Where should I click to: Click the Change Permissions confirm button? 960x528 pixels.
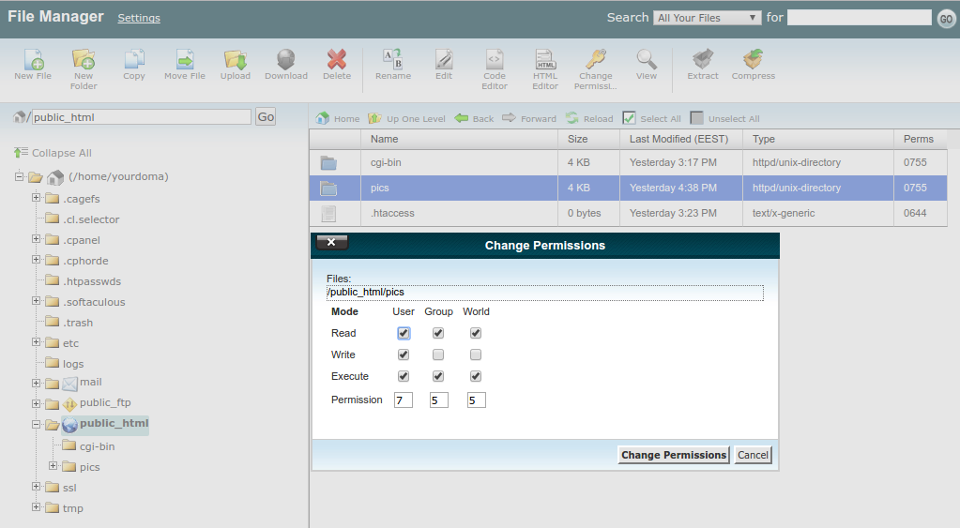point(673,454)
